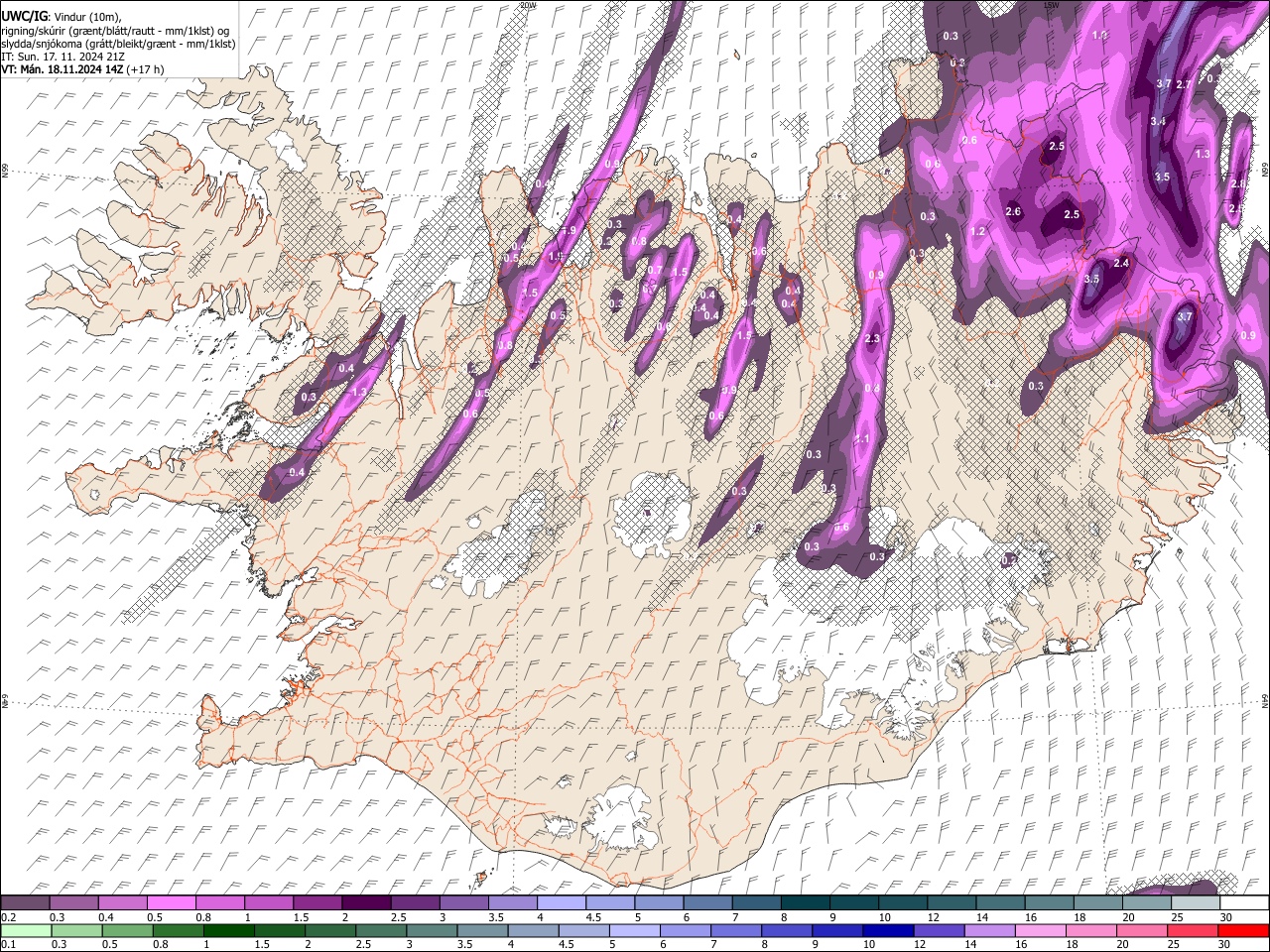Click the 2.3 precipitation value on the map
1270x952 pixels.
(x=872, y=339)
